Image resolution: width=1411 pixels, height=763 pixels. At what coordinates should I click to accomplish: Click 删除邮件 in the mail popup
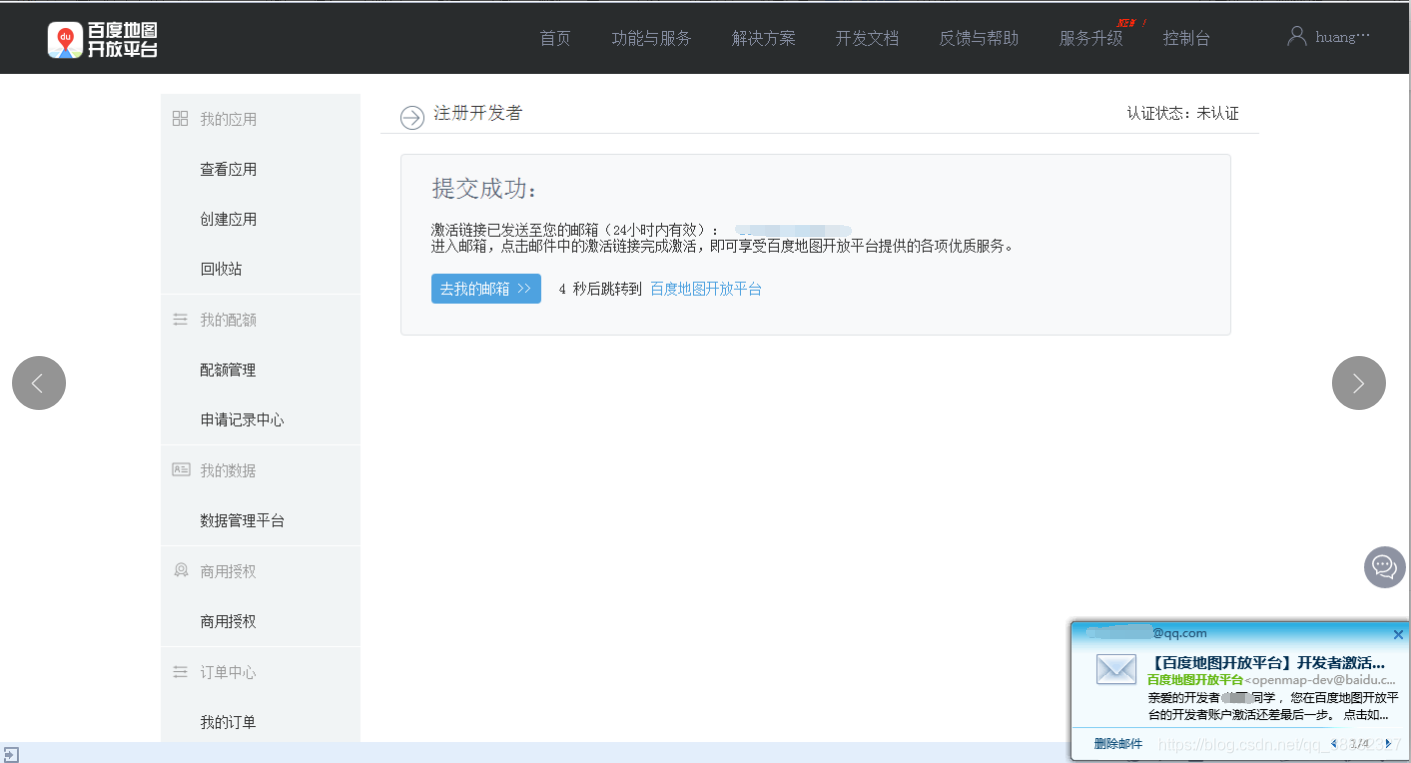1118,744
